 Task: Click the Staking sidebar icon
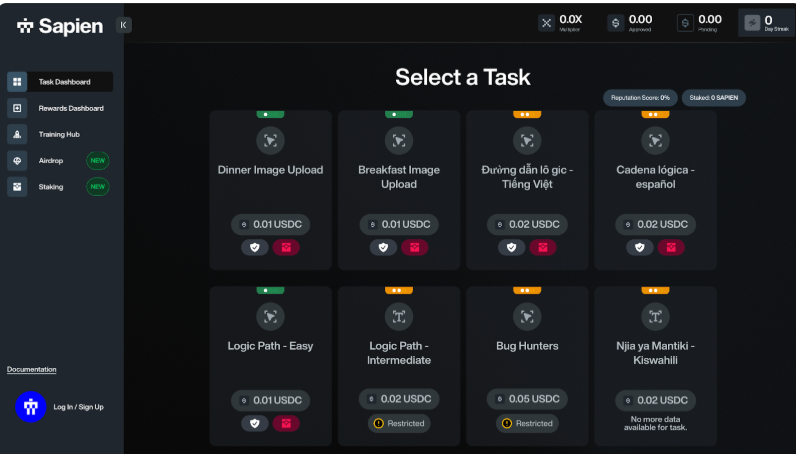tap(17, 186)
